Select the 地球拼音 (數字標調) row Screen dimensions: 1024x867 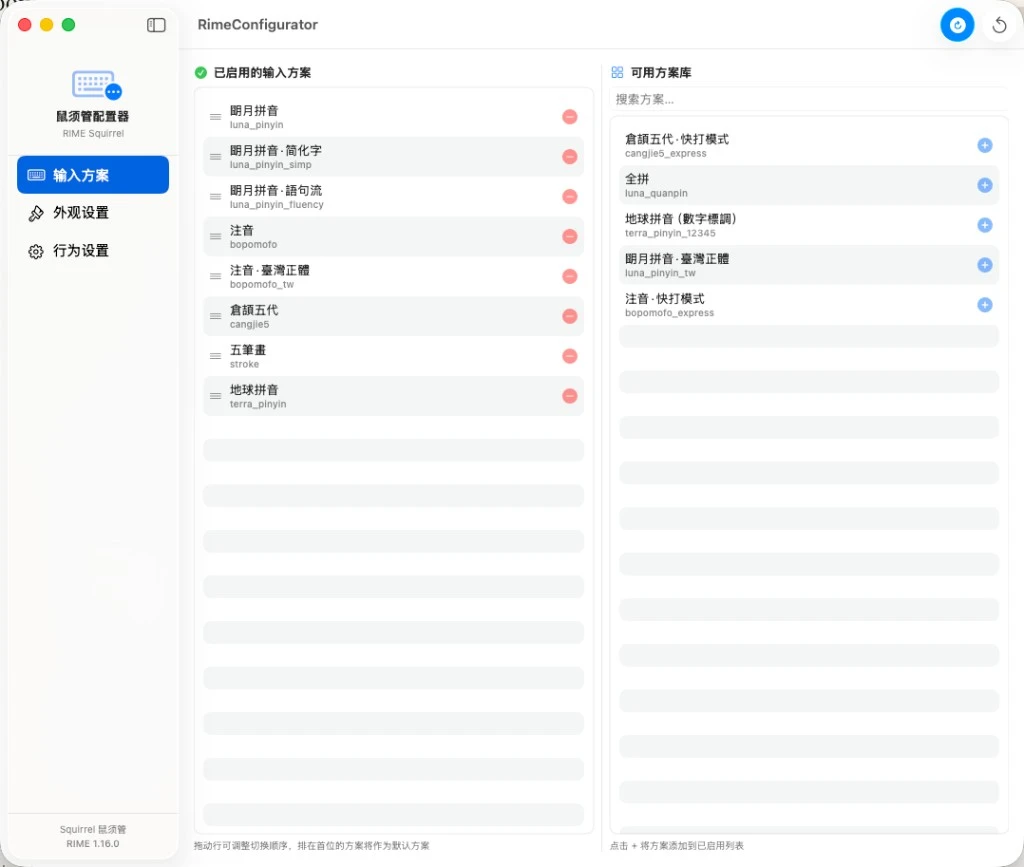(x=808, y=225)
